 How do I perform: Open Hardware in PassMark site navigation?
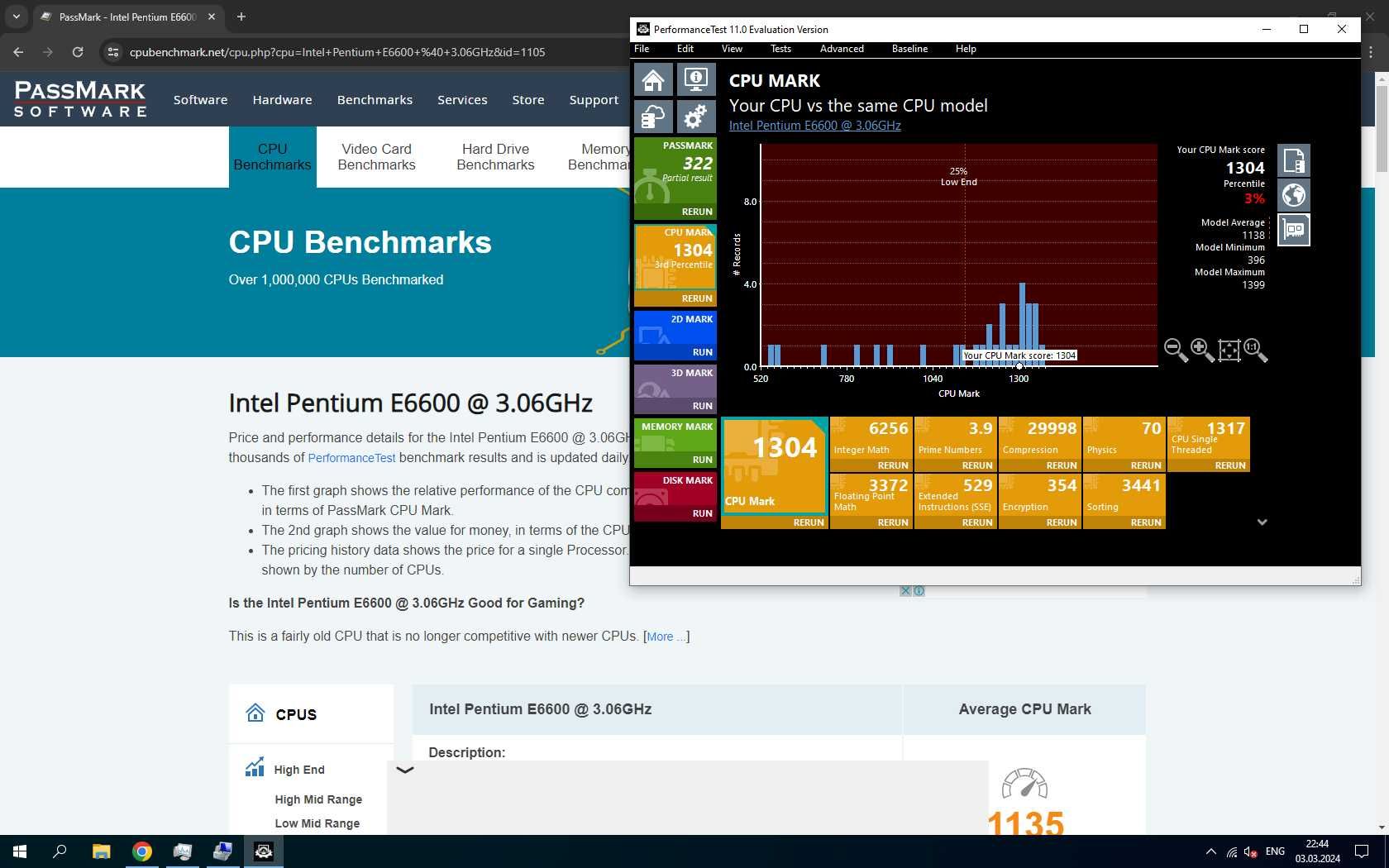(x=282, y=100)
